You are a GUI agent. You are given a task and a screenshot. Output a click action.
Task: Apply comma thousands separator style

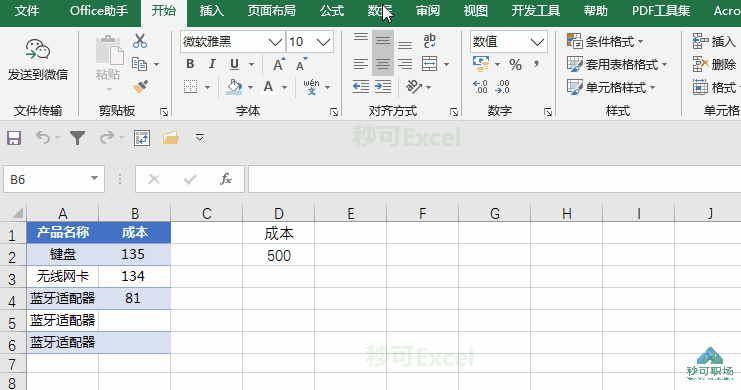[536, 64]
